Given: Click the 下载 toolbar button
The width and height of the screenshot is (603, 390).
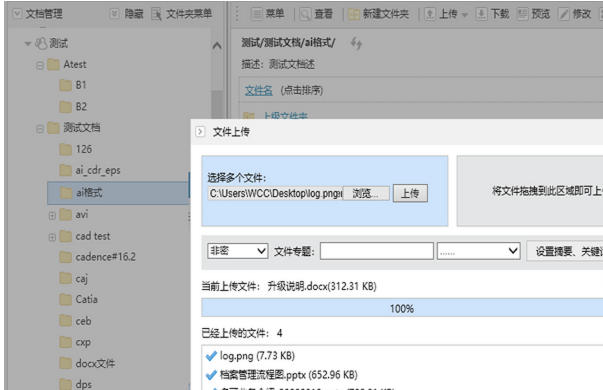Looking at the screenshot, I should click(493, 14).
